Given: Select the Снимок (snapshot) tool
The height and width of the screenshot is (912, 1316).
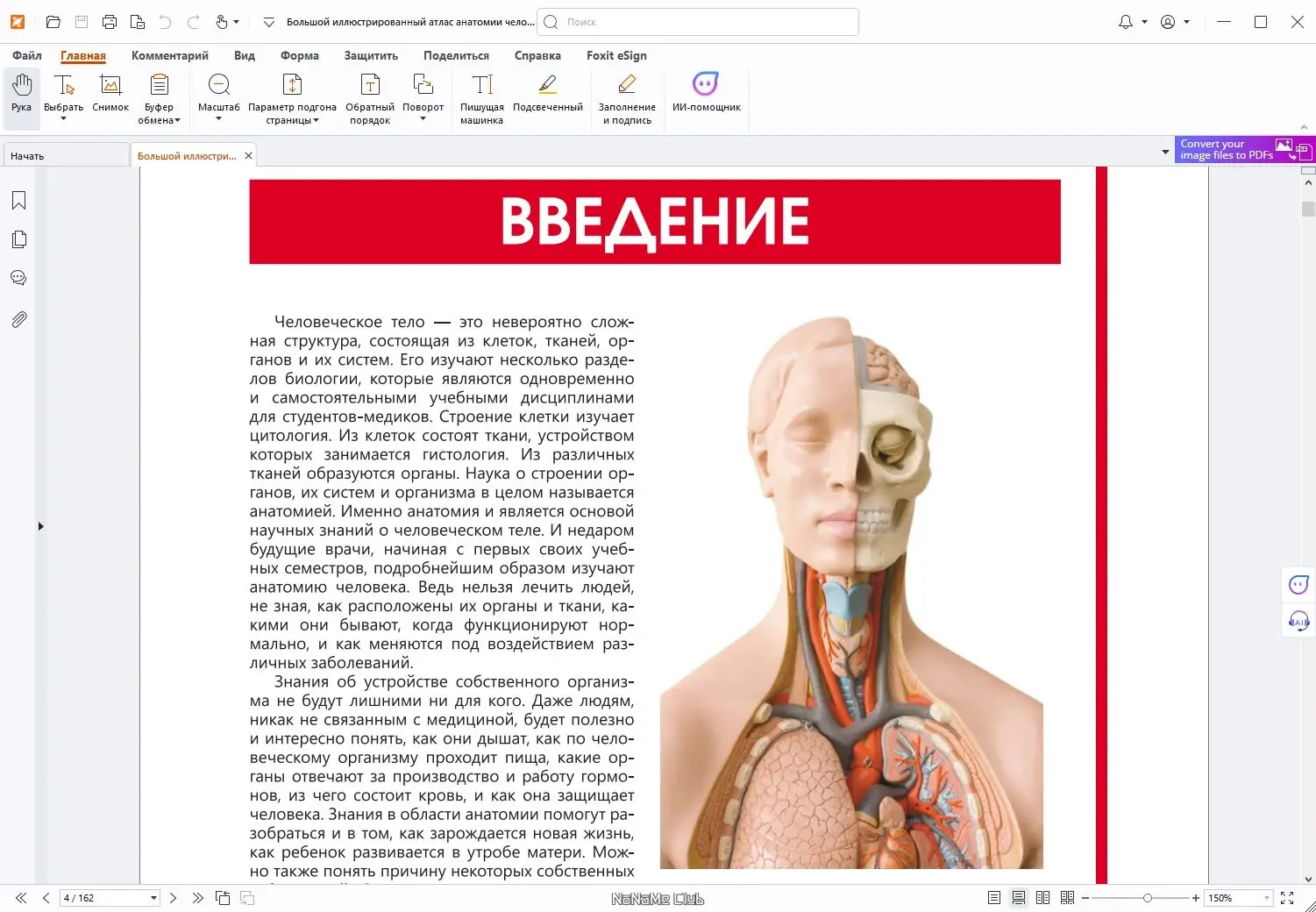Looking at the screenshot, I should click(x=110, y=94).
